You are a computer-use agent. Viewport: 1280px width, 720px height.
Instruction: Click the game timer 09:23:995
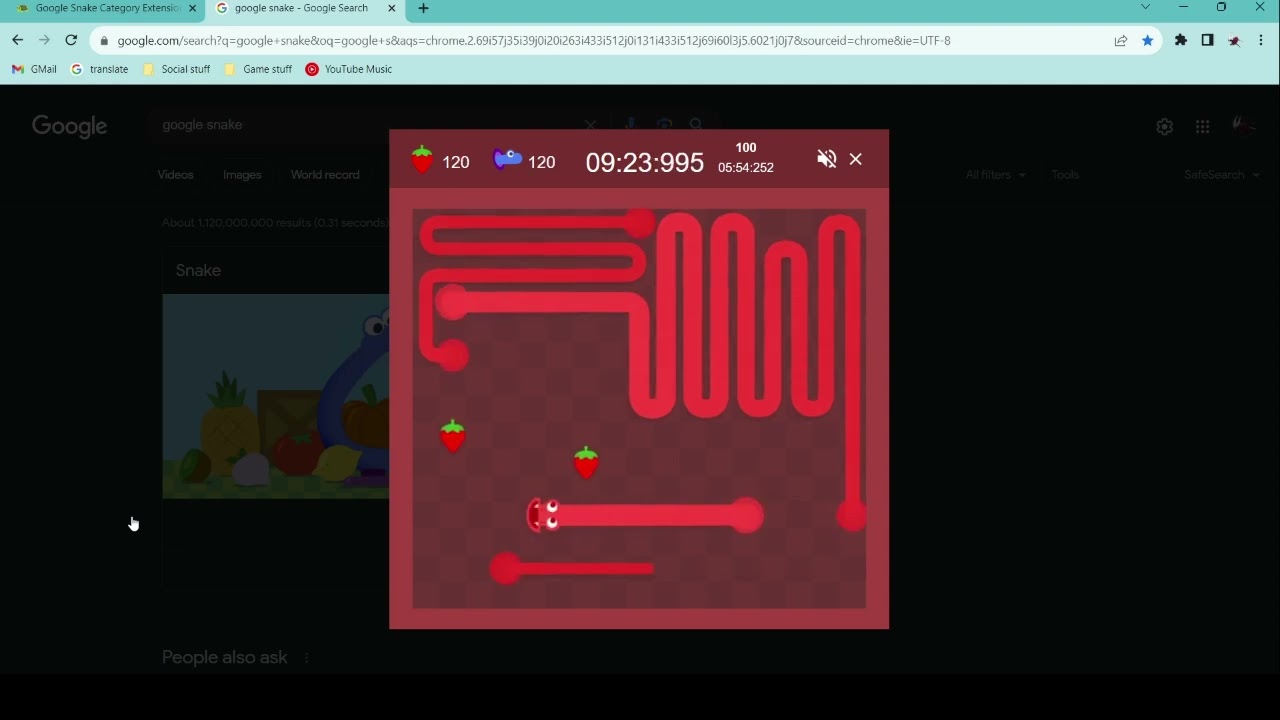click(645, 163)
